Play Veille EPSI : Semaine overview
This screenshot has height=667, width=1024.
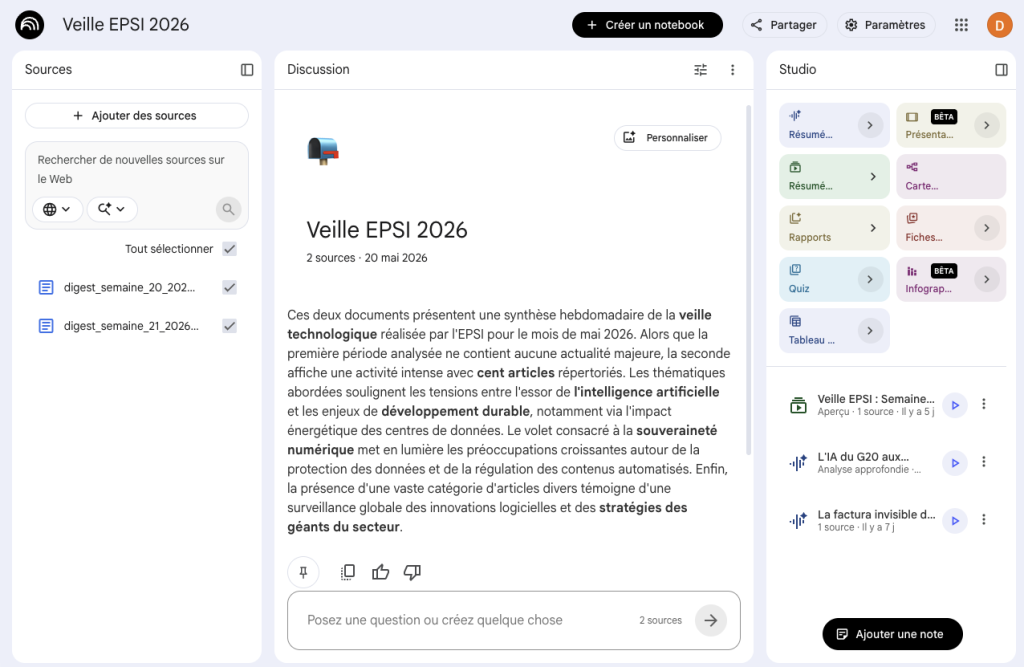(955, 405)
